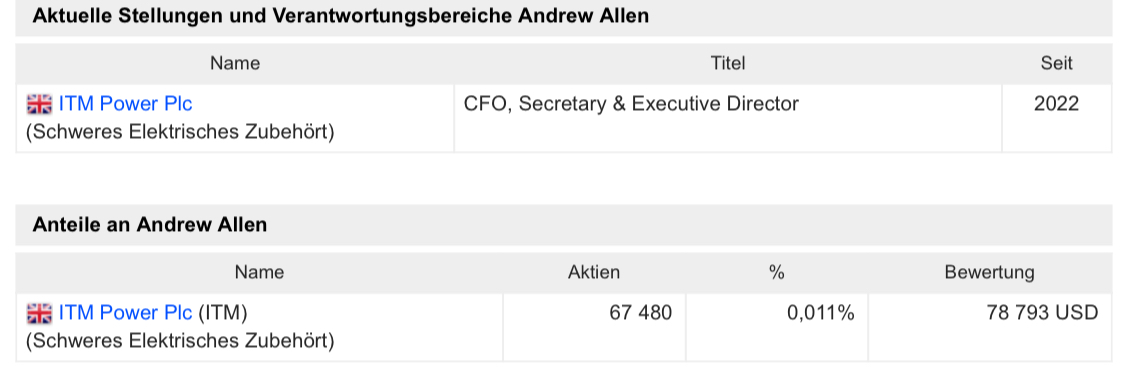Click the Aktuelle Stellungen und Verantwortungsbereiche heading
This screenshot has width=1128, height=367.
(x=340, y=16)
